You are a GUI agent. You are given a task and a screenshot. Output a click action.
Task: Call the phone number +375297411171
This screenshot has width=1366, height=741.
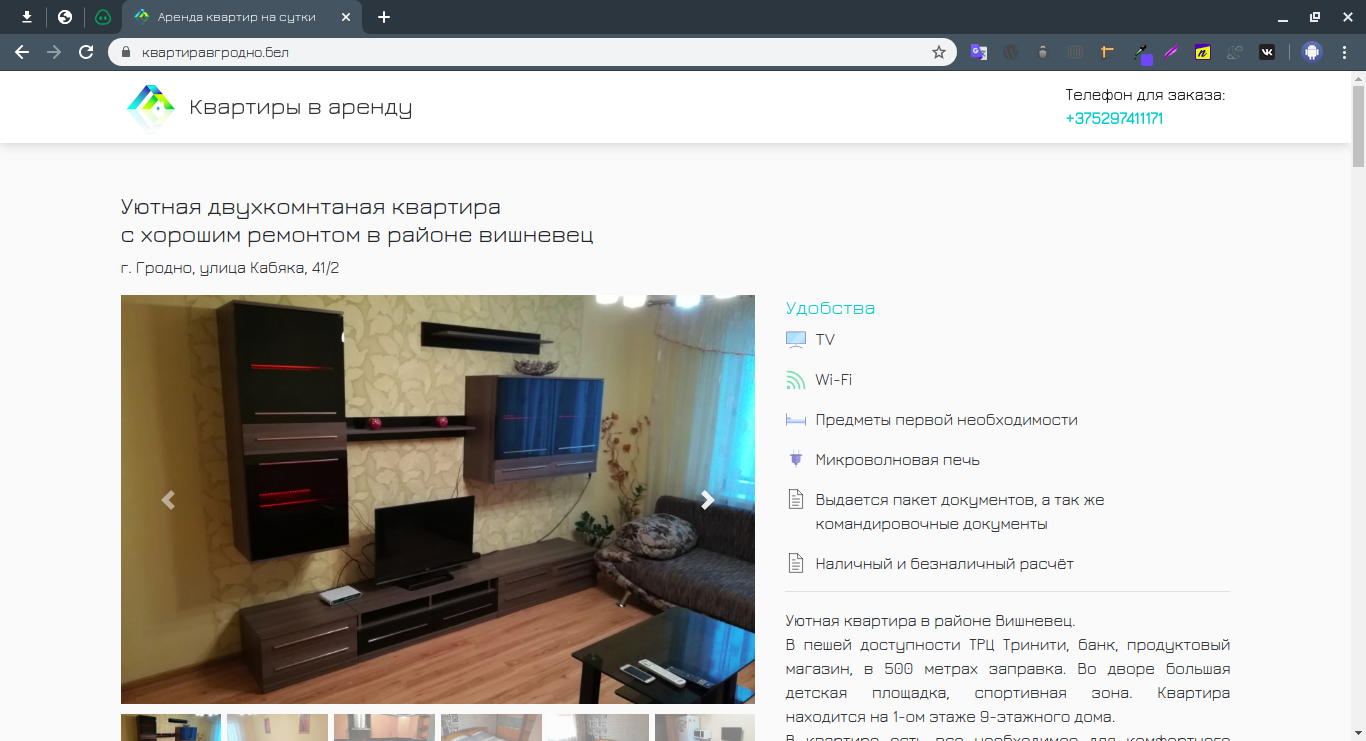click(x=1114, y=119)
